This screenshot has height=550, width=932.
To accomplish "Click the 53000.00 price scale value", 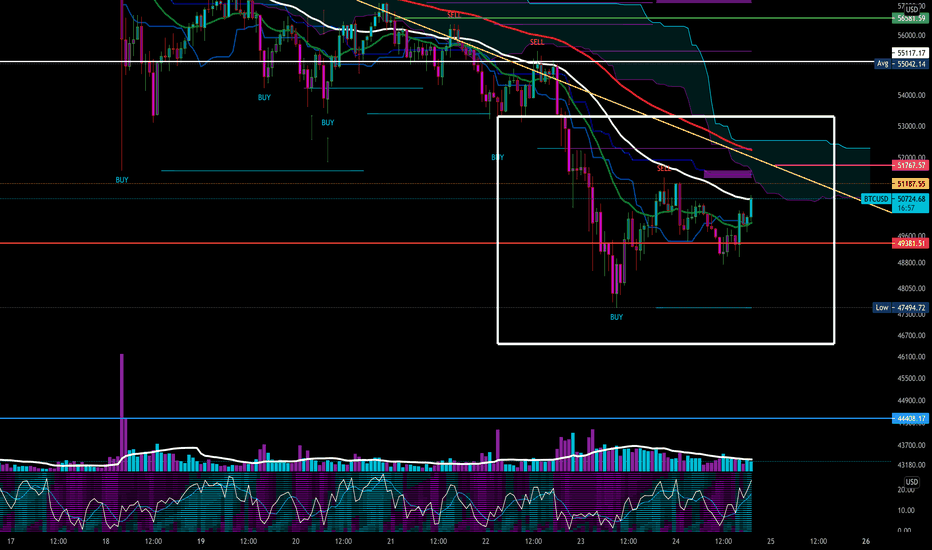I will [x=912, y=126].
